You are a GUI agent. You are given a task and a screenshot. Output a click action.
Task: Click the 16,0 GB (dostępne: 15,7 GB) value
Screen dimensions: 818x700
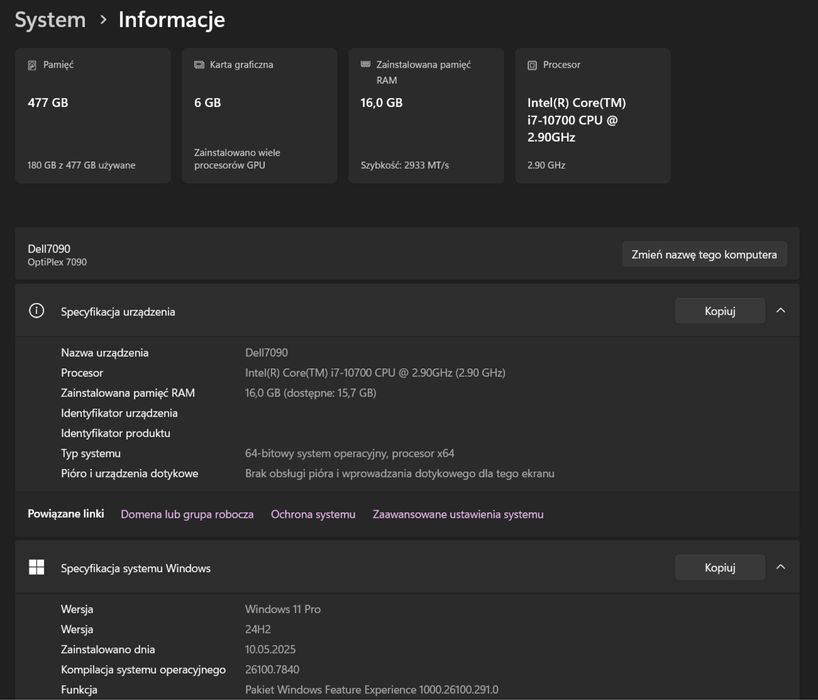pos(310,393)
